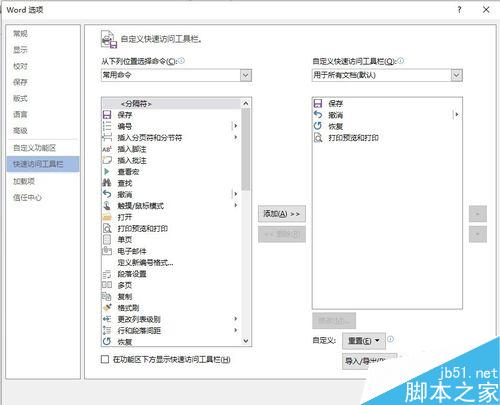Click the 编号 numbering icon in command list
The width and height of the screenshot is (500, 405).
tap(107, 126)
